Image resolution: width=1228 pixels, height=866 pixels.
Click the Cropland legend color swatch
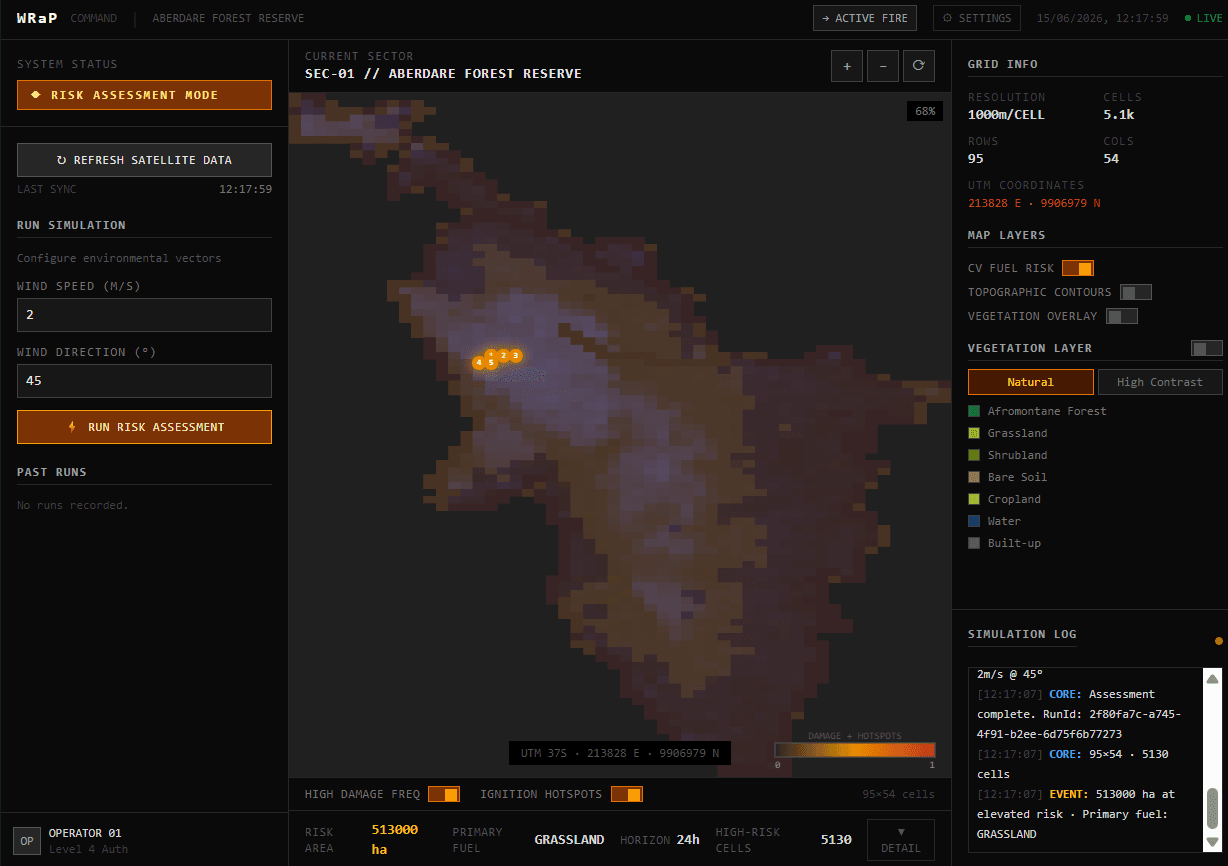pyautogui.click(x=974, y=499)
